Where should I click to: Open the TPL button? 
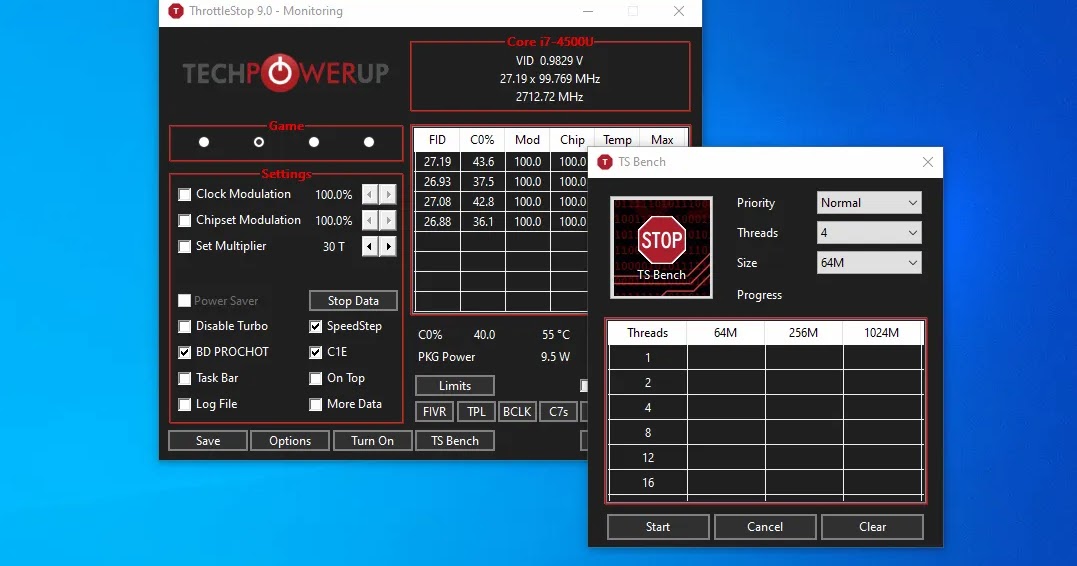476,412
